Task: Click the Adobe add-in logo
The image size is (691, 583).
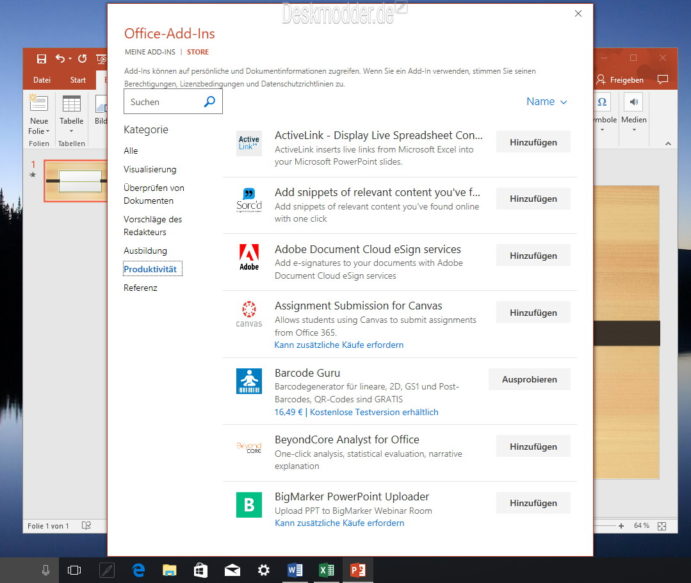Action: pyautogui.click(x=249, y=257)
